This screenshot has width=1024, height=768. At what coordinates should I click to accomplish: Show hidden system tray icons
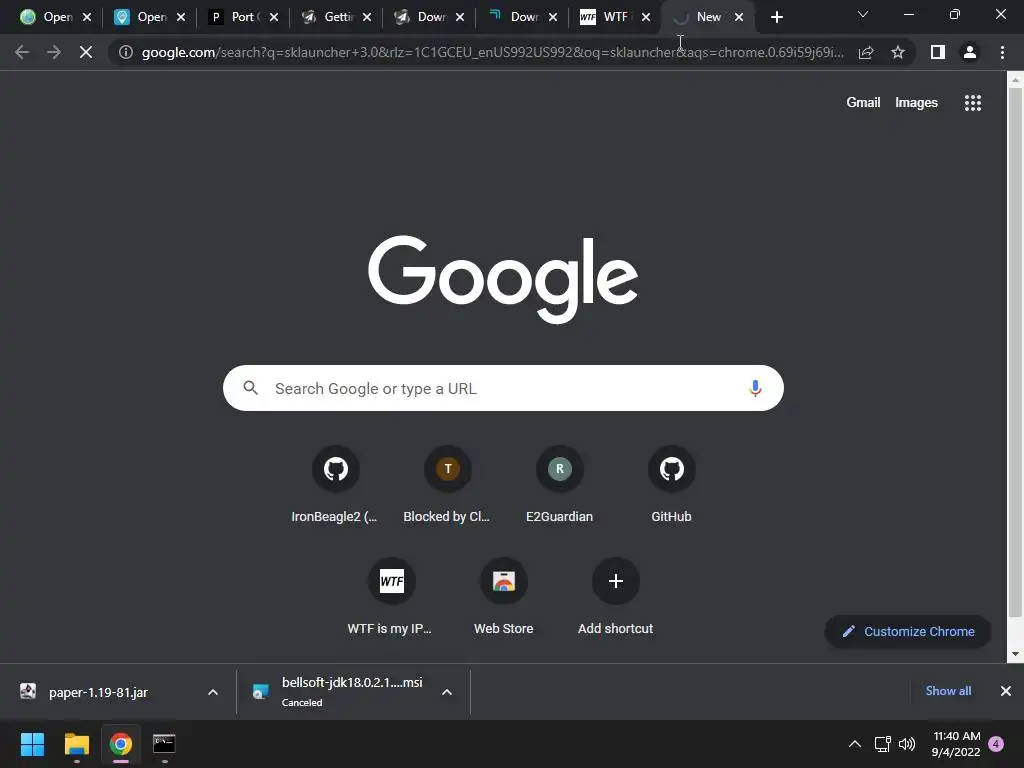coord(854,744)
